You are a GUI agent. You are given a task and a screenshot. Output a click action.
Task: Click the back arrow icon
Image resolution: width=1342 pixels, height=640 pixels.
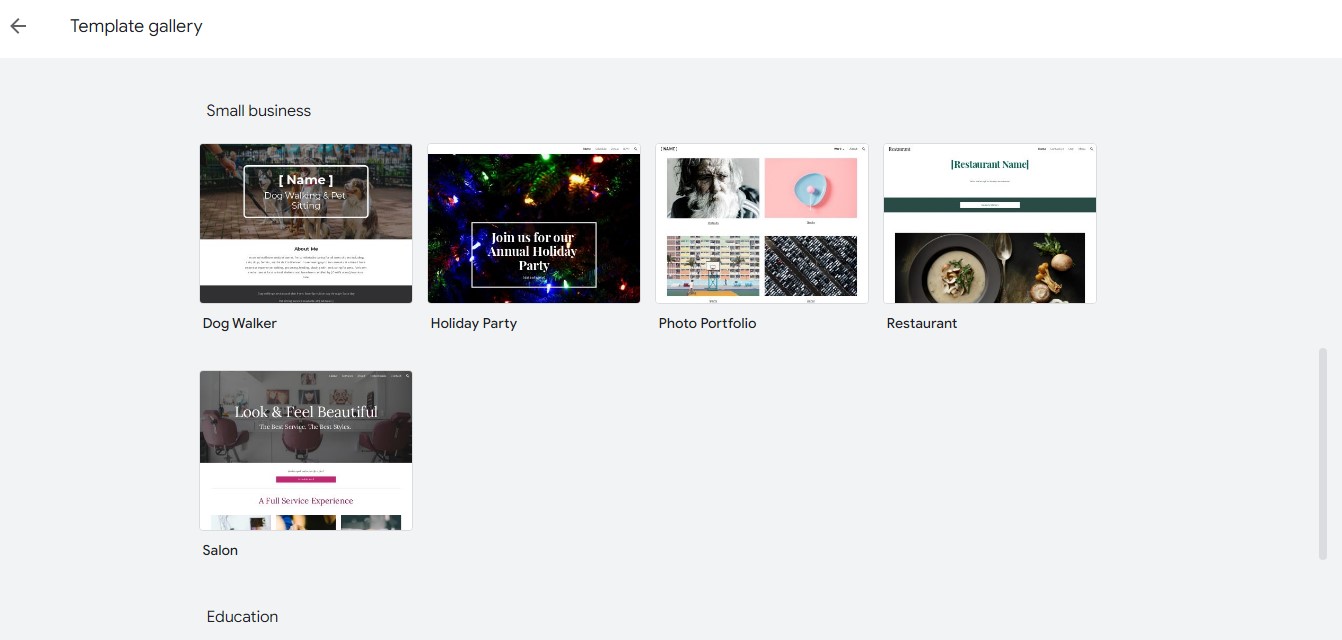[x=18, y=26]
